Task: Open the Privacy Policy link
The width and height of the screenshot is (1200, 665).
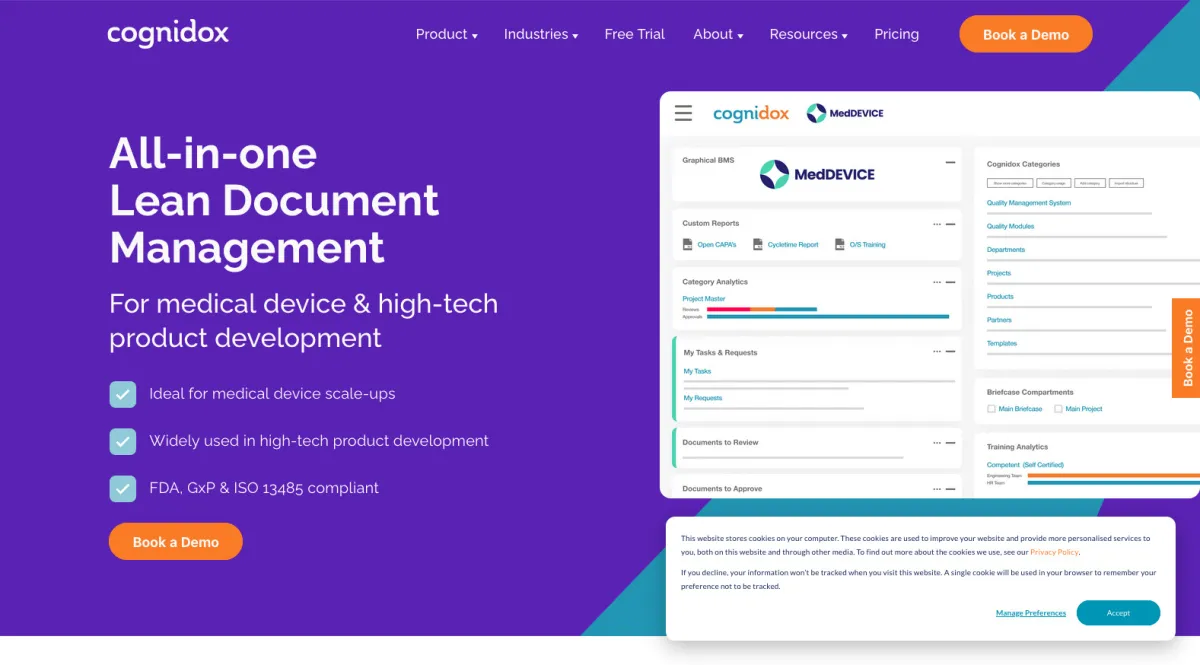Action: (1055, 552)
